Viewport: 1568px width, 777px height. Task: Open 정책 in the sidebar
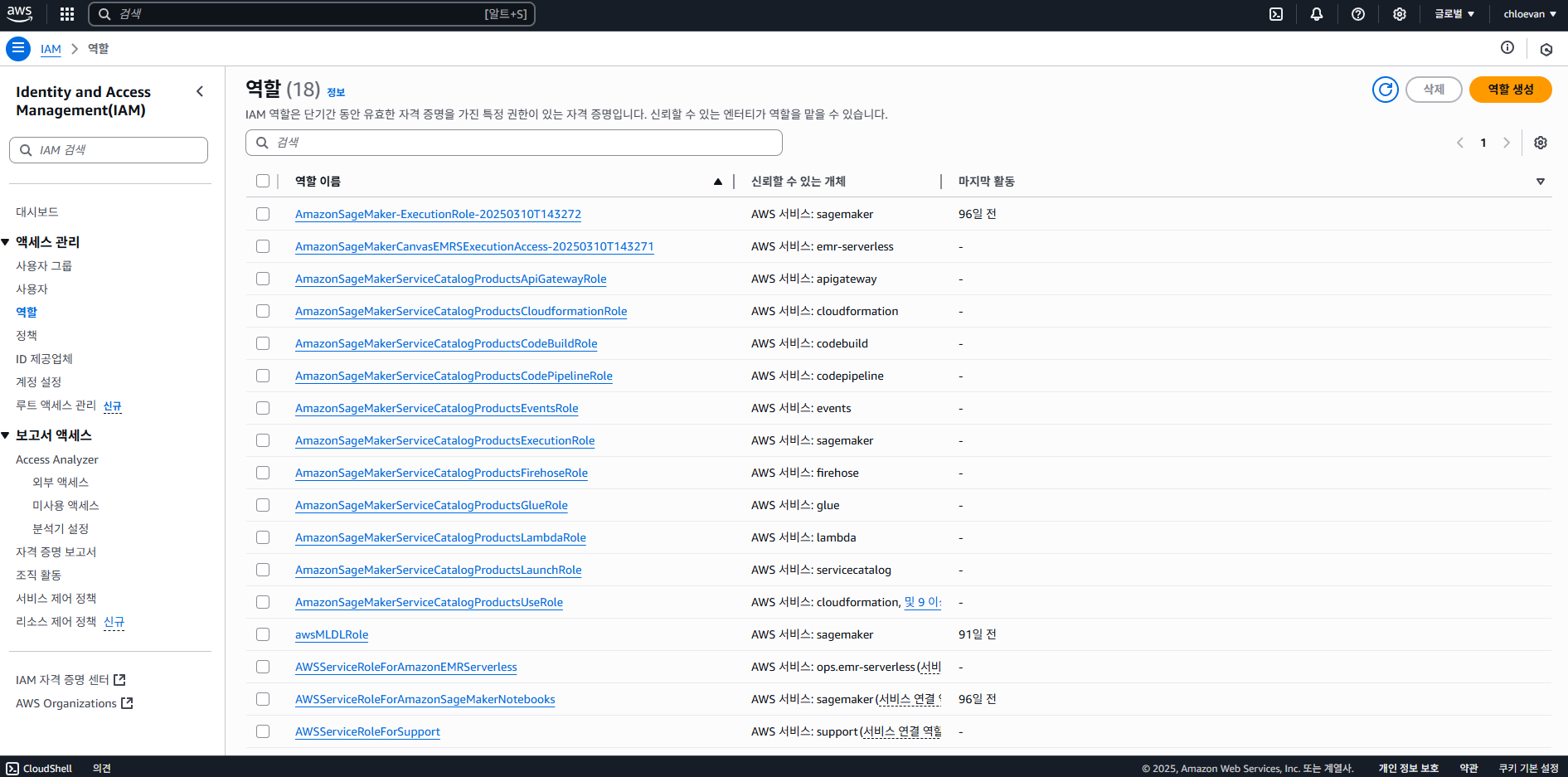point(27,336)
